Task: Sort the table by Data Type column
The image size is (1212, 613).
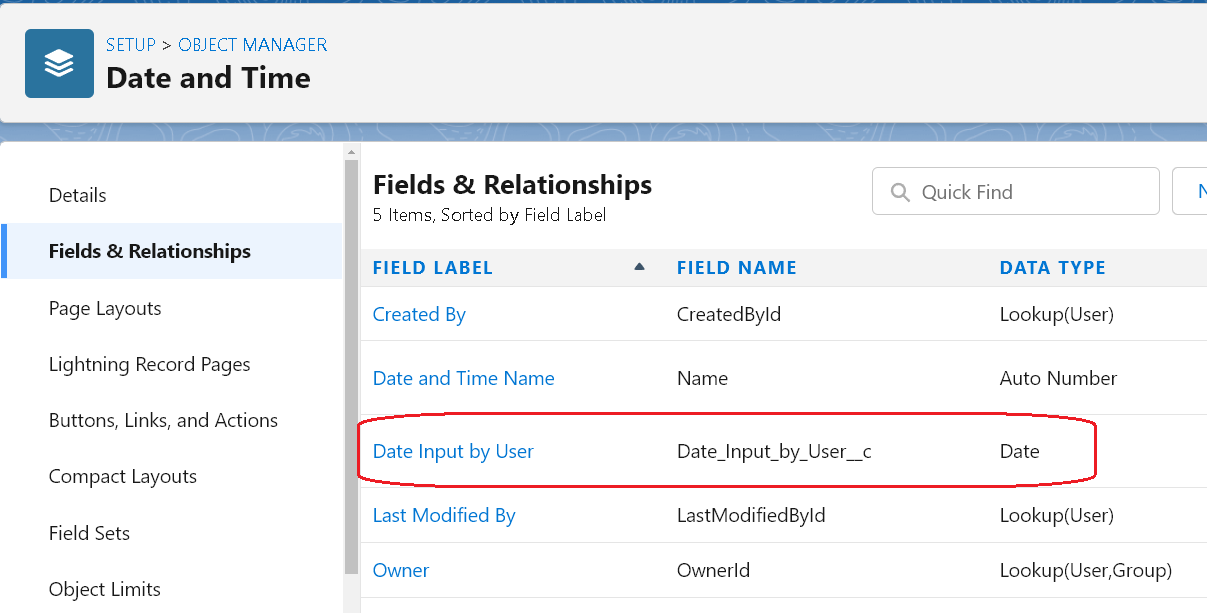Action: tap(1052, 267)
